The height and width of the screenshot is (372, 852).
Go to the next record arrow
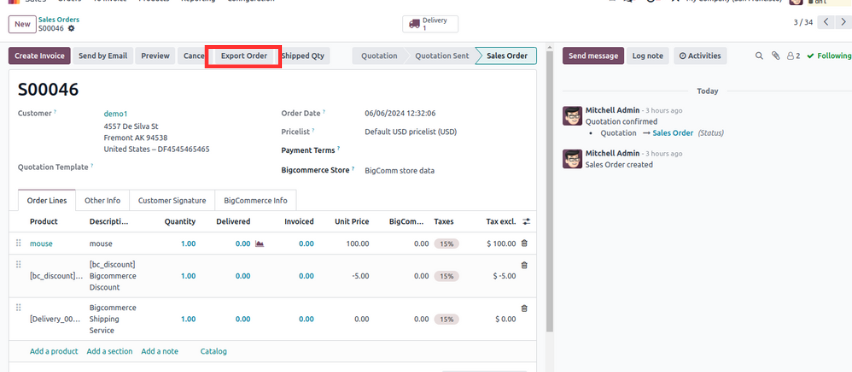point(843,22)
